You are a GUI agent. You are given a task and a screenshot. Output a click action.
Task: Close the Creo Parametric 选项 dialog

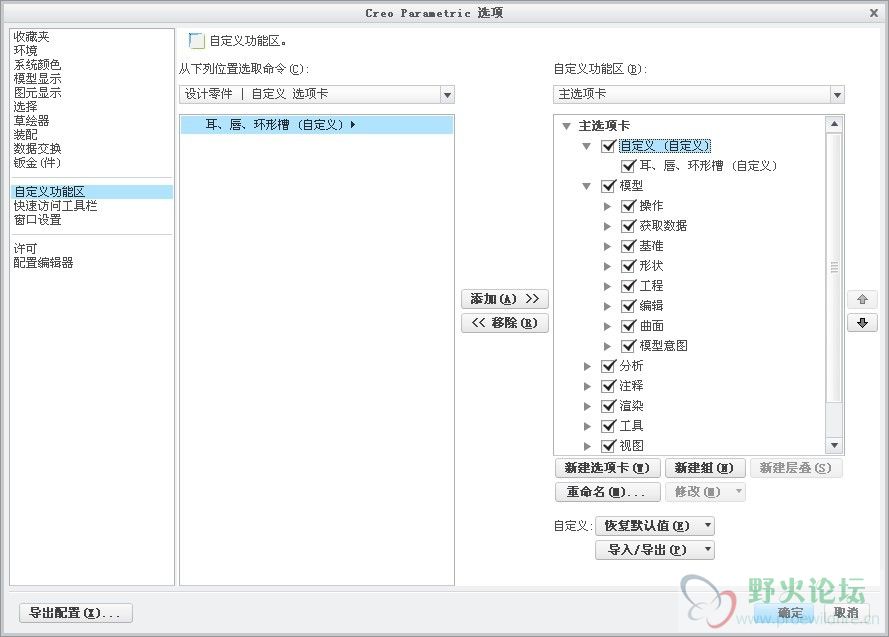coord(874,12)
